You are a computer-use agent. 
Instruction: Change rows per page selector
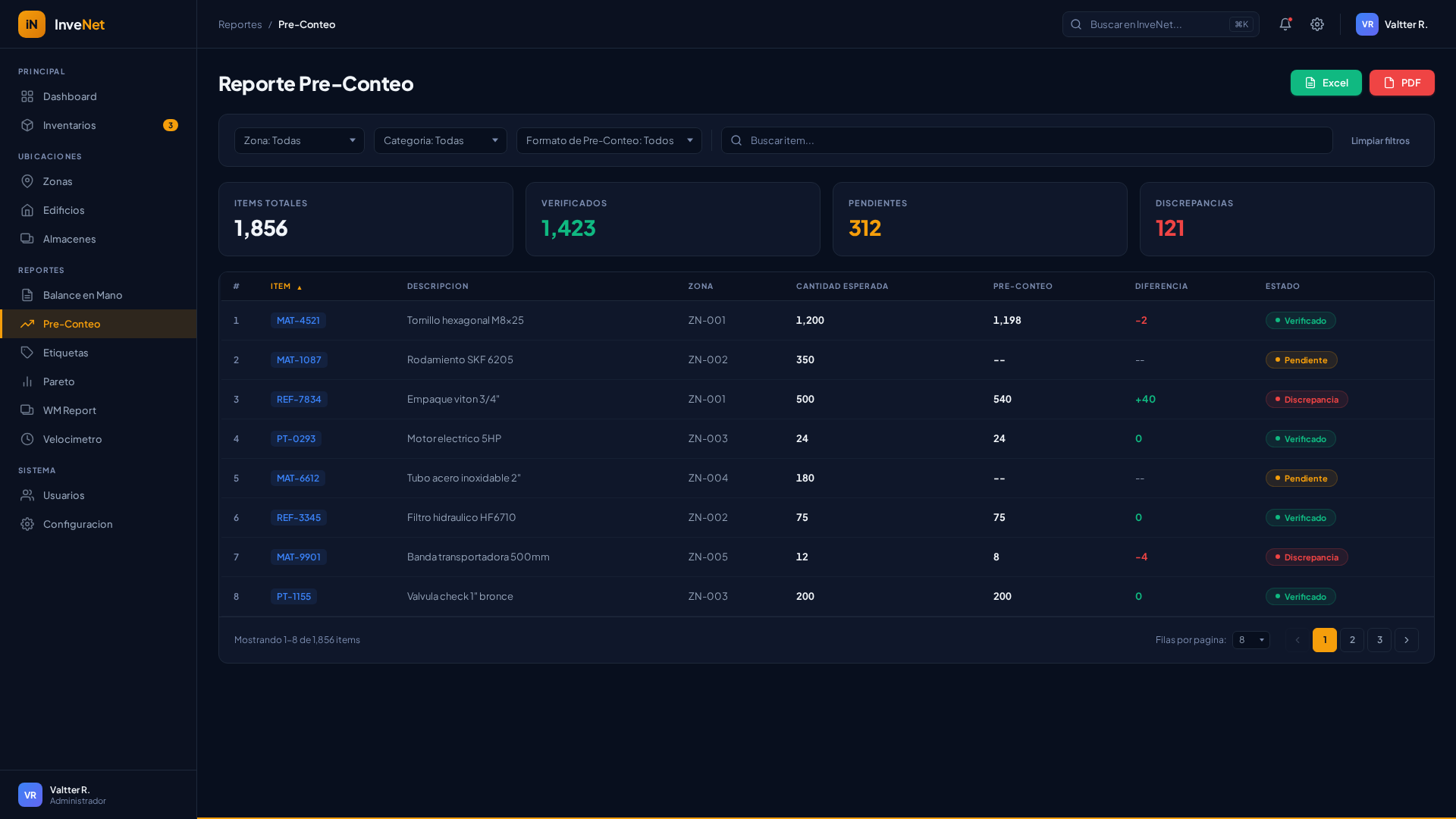point(1250,640)
